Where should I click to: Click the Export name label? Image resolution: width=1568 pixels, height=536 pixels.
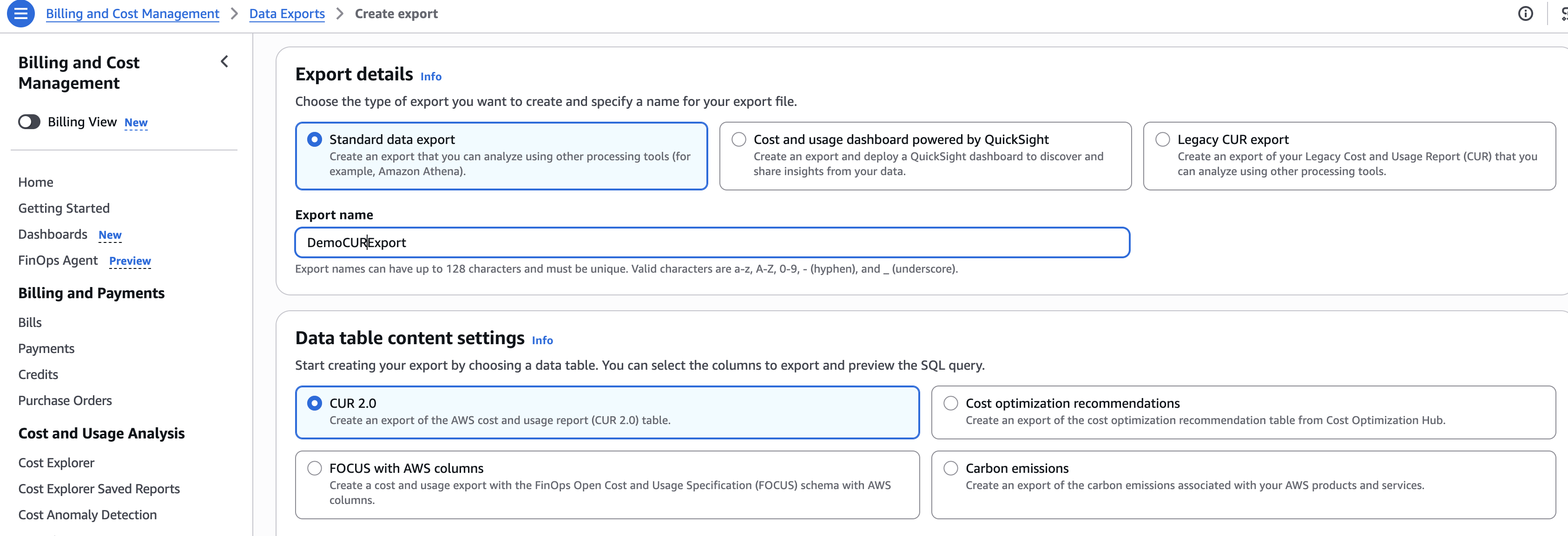click(x=334, y=215)
